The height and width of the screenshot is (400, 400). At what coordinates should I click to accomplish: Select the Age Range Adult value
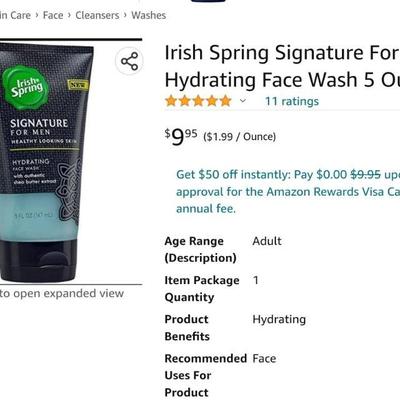point(267,241)
